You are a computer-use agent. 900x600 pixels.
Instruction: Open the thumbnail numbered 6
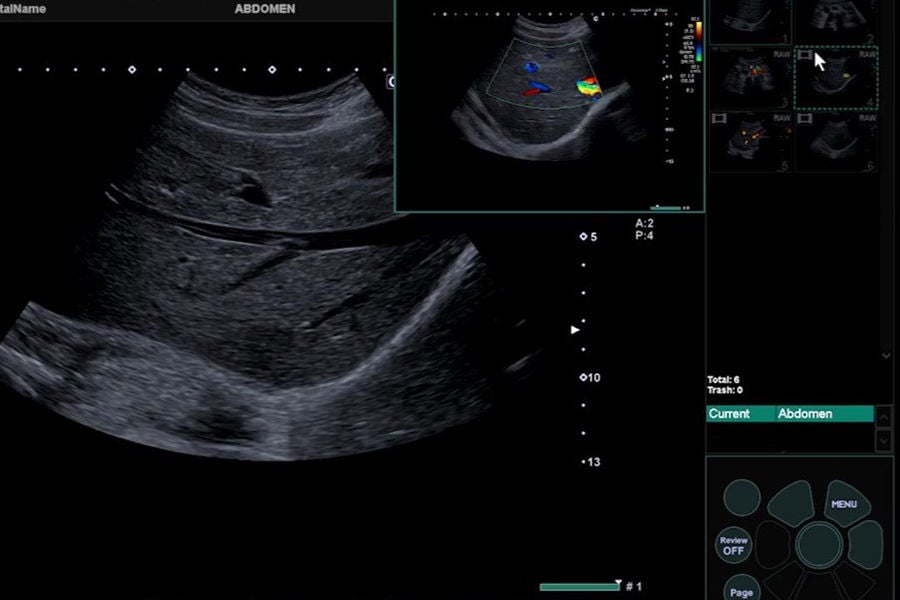836,142
